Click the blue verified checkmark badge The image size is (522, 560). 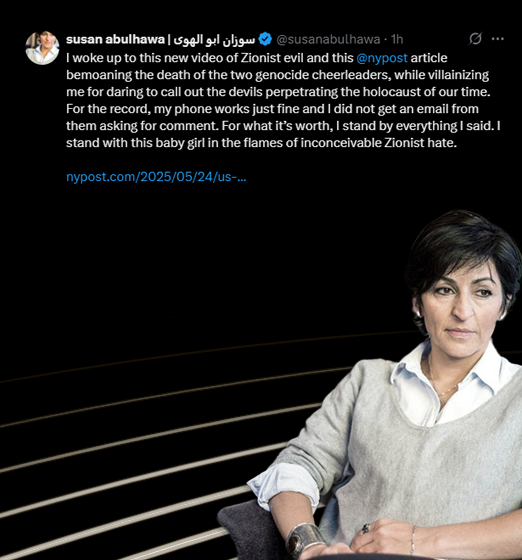[265, 39]
